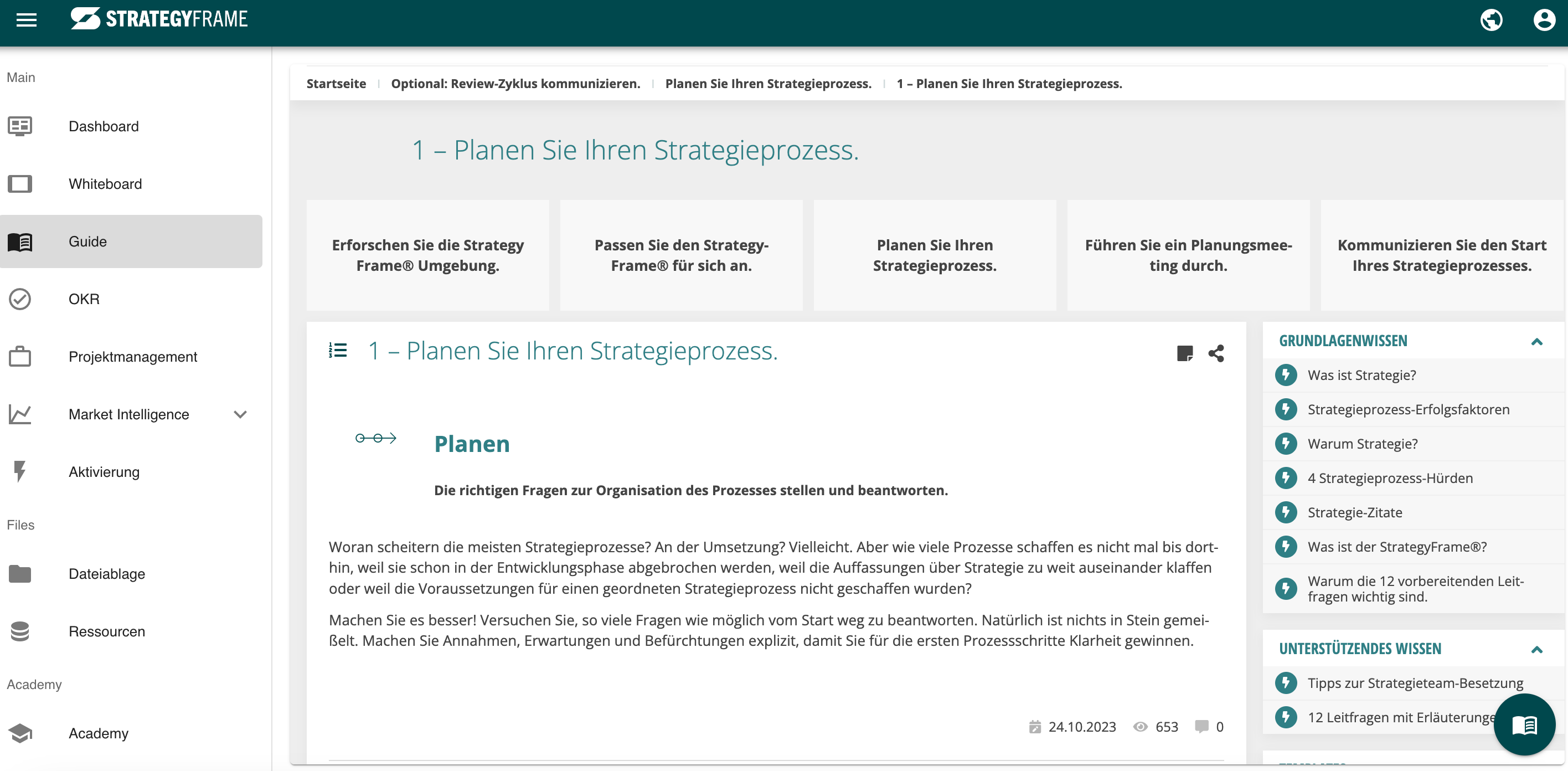Click the sticky note icon beside share
This screenshot has height=771, width=1568.
(x=1184, y=353)
